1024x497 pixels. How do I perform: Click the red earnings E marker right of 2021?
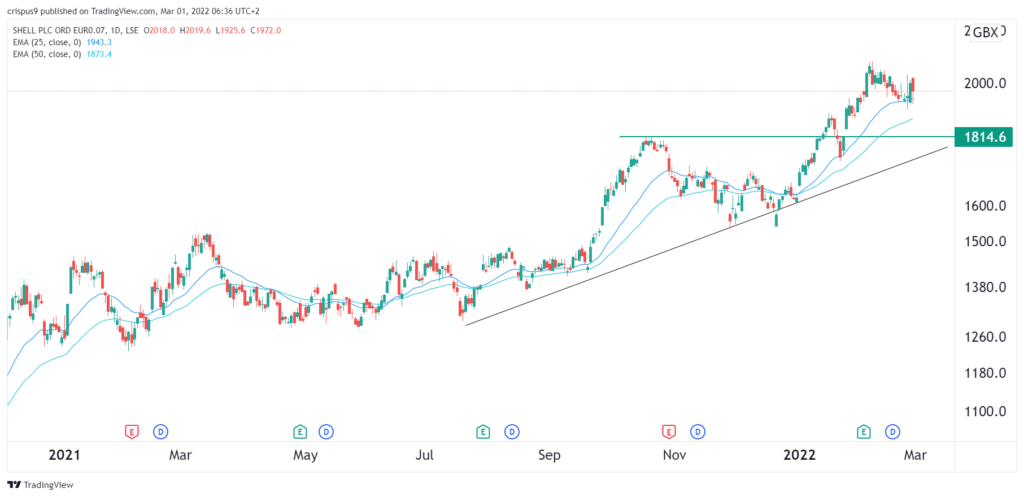pyautogui.click(x=132, y=431)
